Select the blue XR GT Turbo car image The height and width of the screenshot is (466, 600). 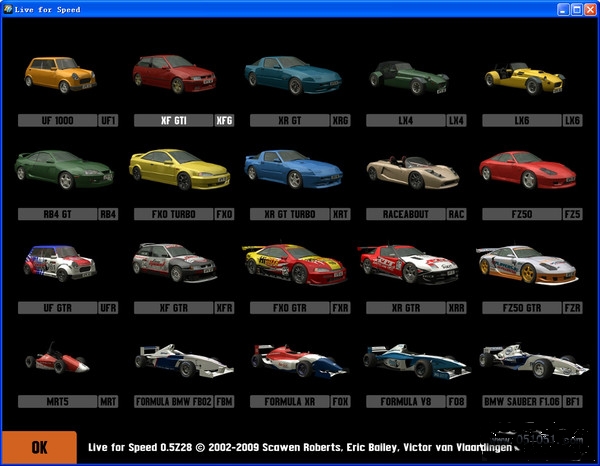pyautogui.click(x=293, y=169)
